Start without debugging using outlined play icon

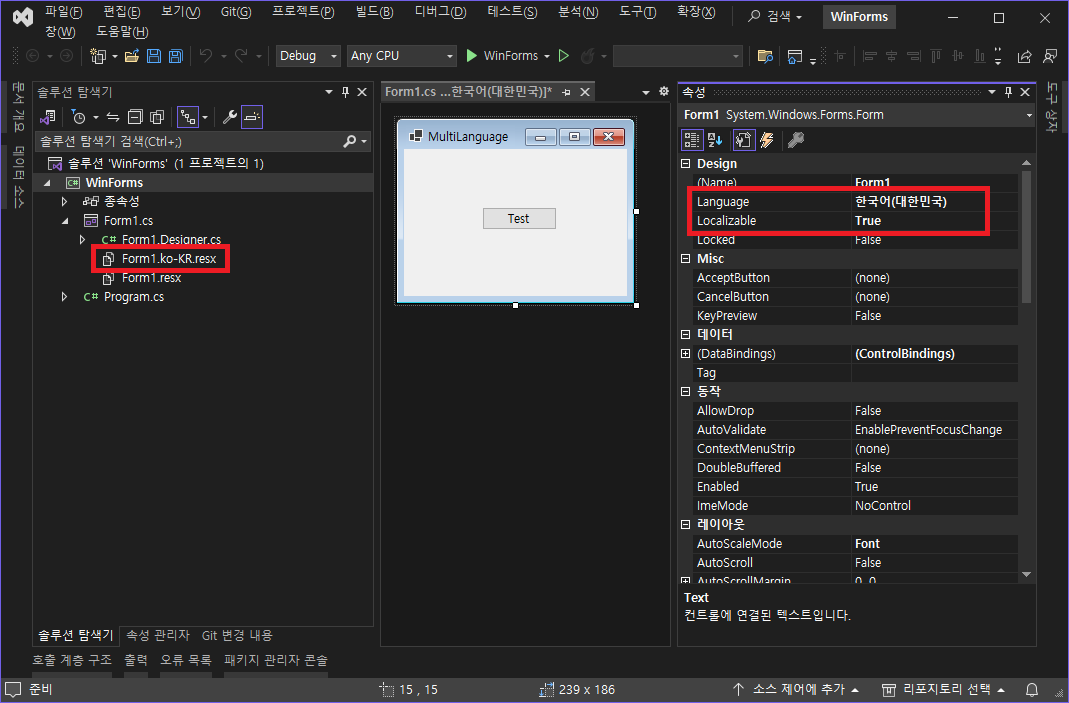564,56
